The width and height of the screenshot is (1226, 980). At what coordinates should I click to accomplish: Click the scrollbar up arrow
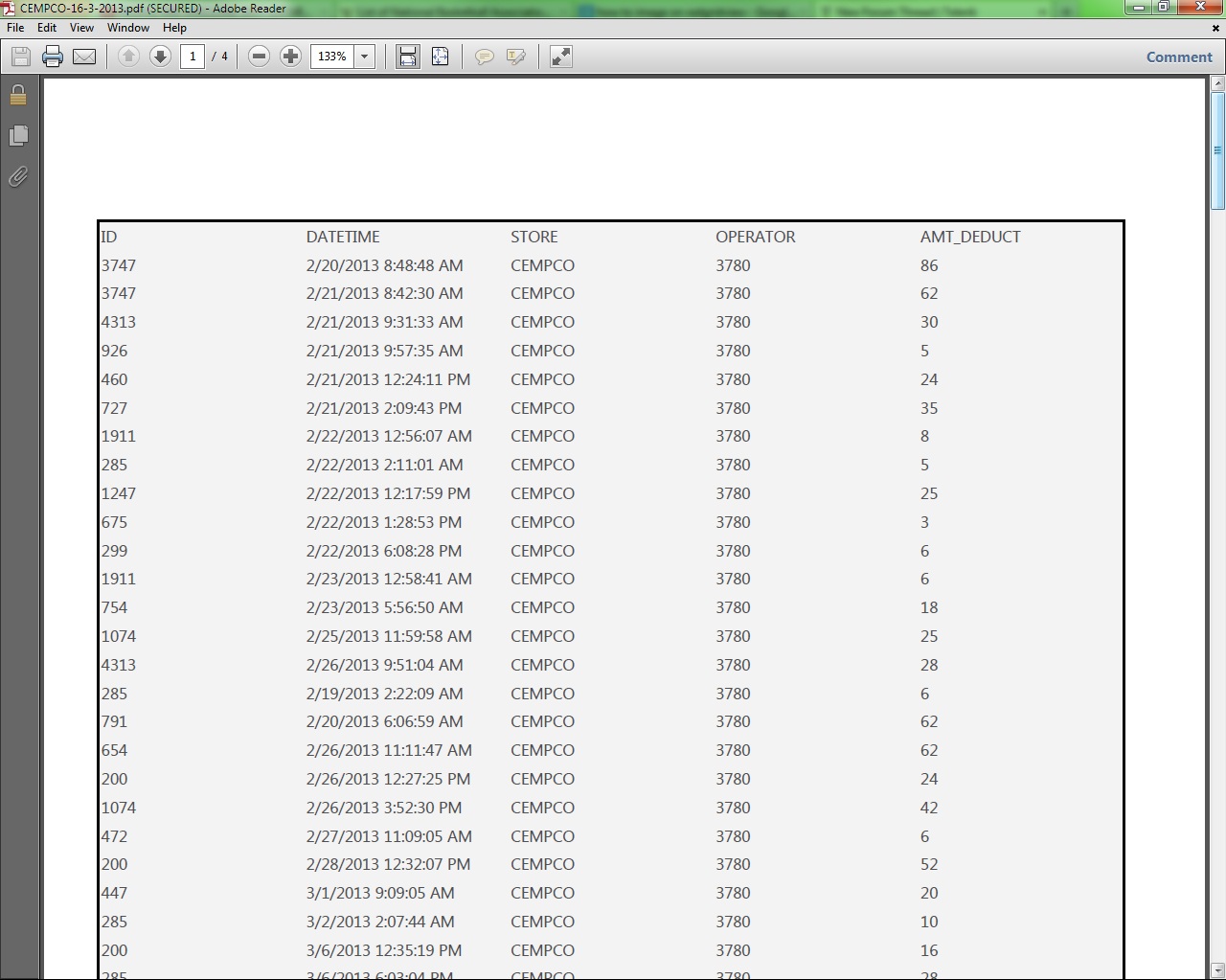click(x=1217, y=85)
